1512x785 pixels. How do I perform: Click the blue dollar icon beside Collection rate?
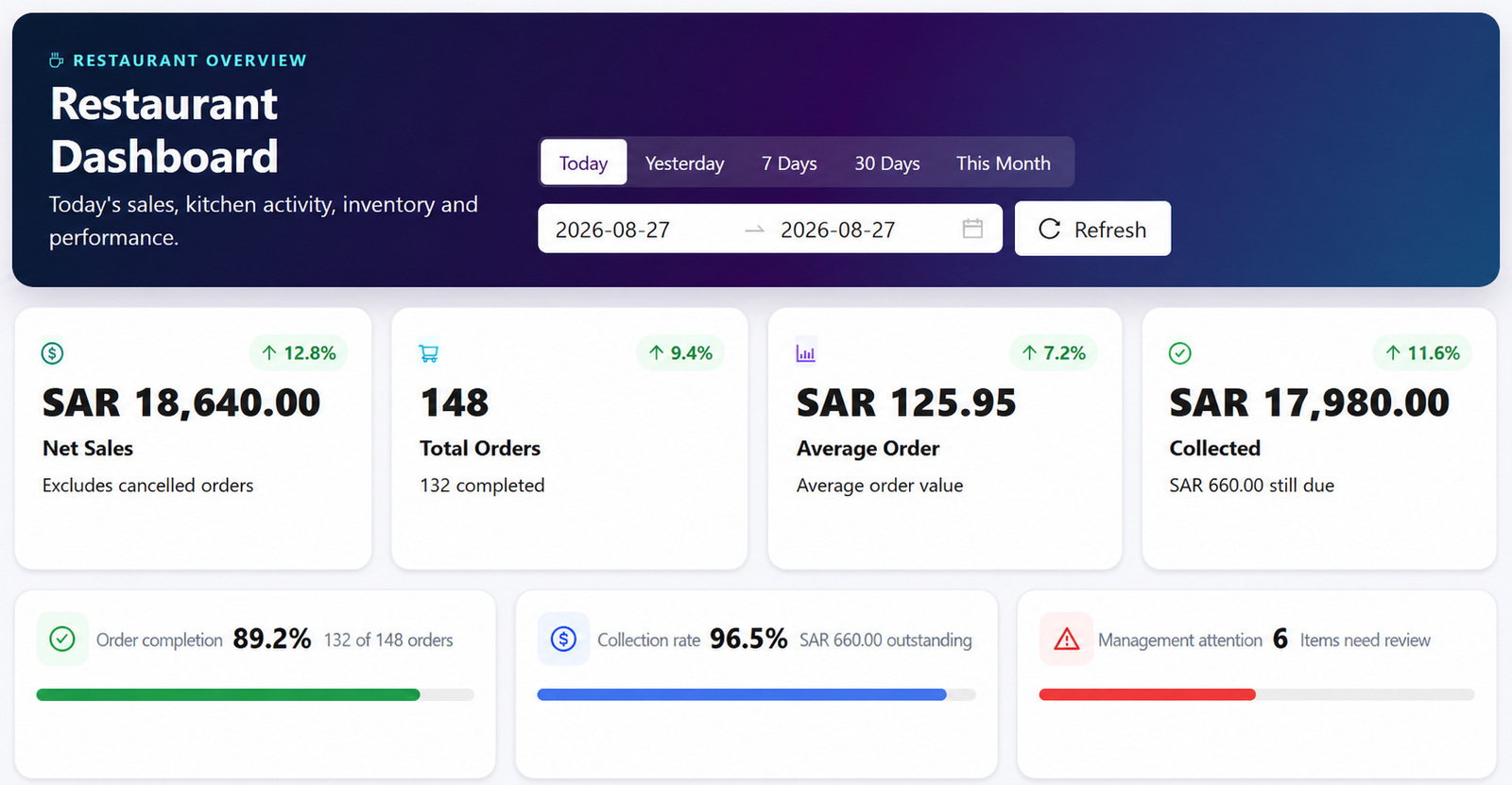tap(563, 640)
